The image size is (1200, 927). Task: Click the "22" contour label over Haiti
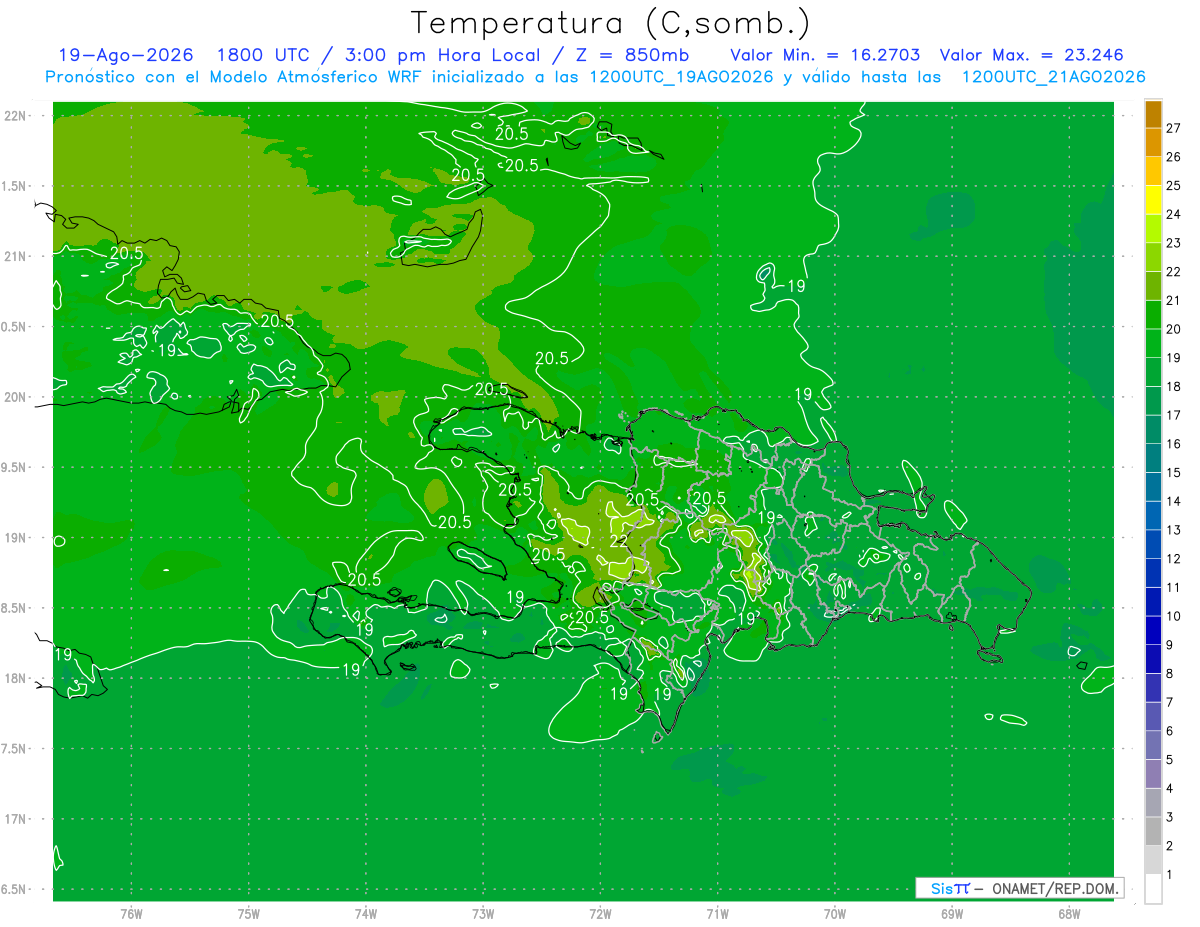618,541
